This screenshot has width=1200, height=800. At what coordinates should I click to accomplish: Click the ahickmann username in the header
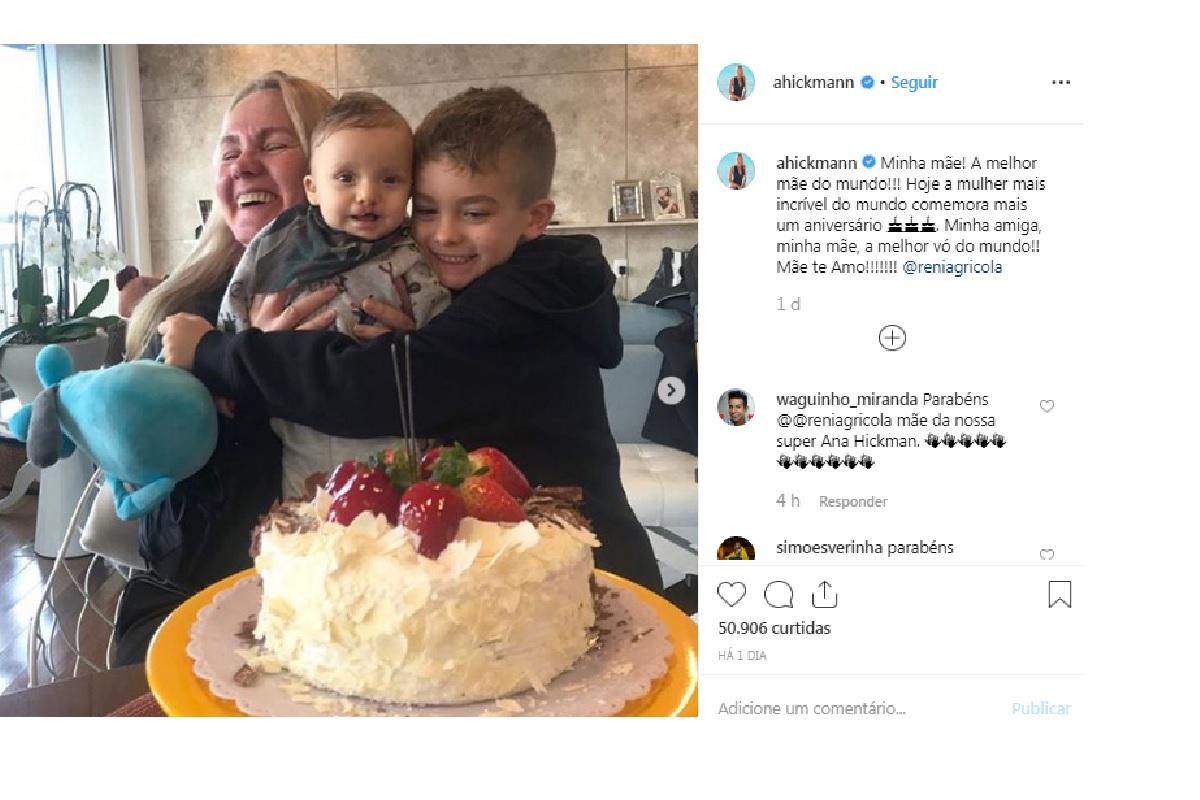pos(813,83)
